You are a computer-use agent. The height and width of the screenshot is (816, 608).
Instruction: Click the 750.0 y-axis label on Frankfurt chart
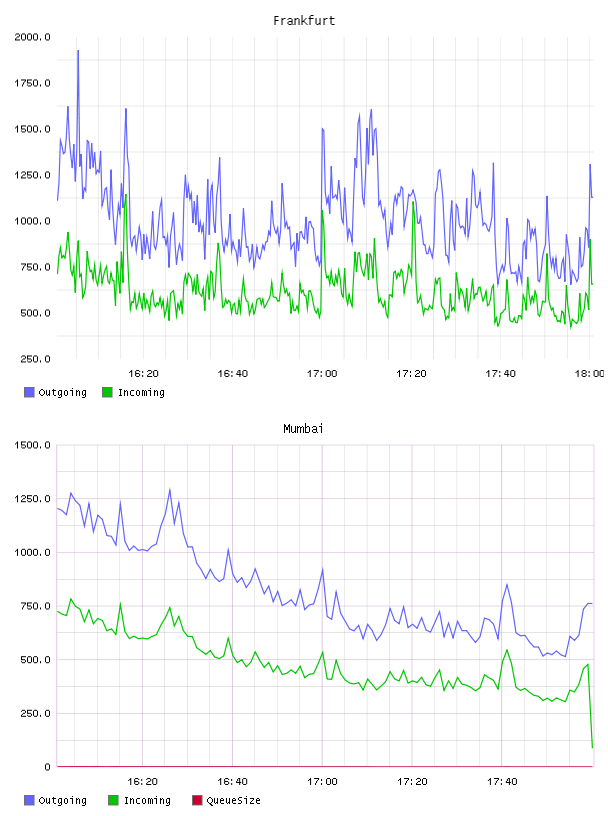coord(35,267)
